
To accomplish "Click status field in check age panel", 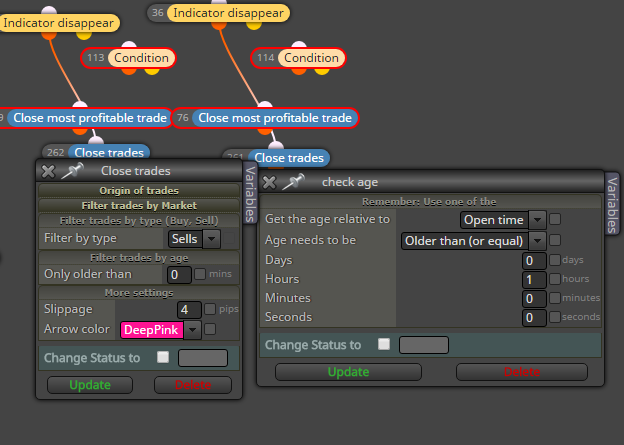I will point(424,345).
